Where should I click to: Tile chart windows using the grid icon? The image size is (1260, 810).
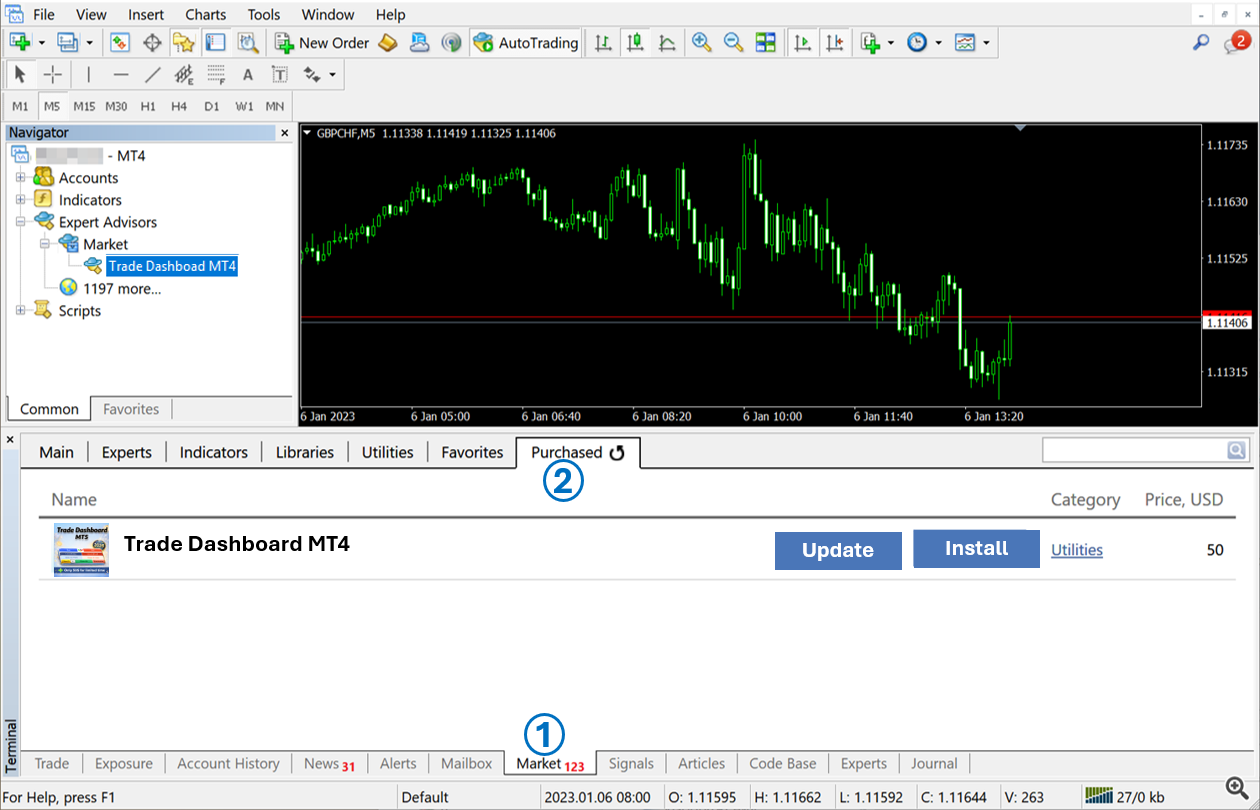pos(766,42)
